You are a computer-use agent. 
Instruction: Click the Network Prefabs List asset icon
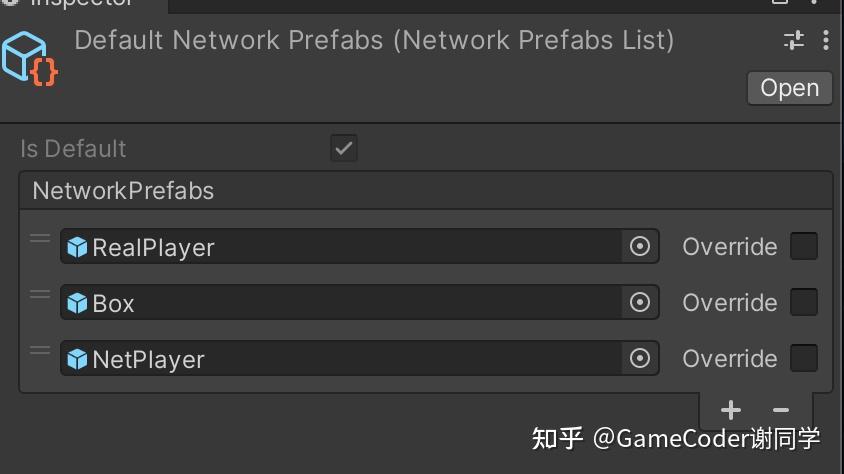click(29, 59)
